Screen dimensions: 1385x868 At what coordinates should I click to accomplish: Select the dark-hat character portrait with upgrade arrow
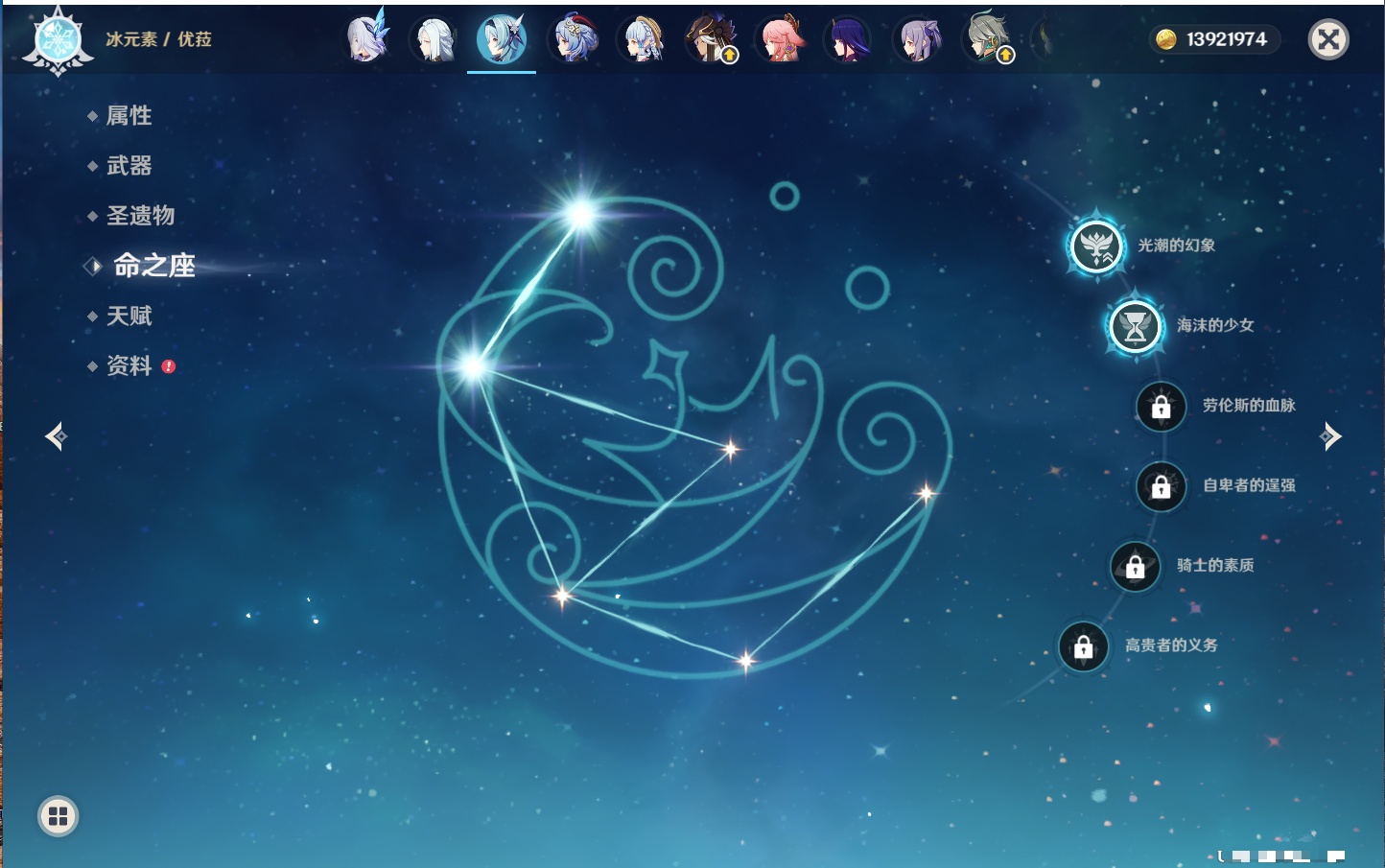click(x=711, y=39)
